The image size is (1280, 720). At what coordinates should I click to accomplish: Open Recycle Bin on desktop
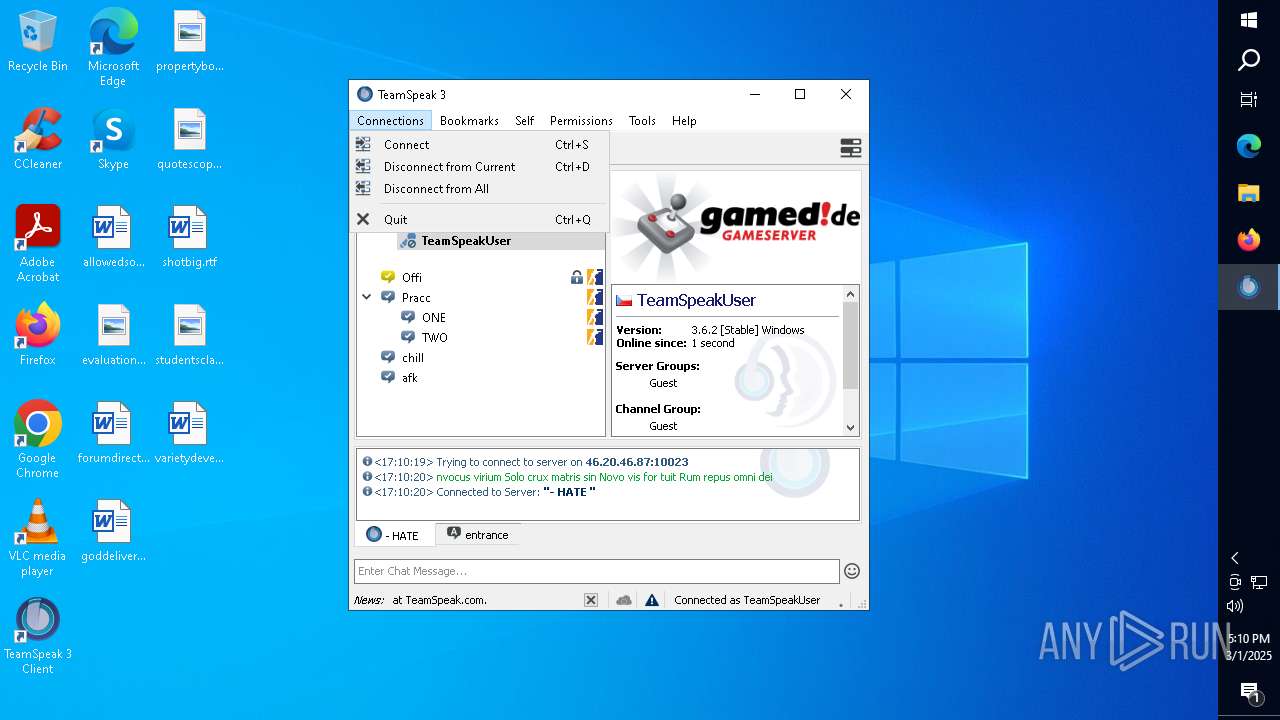pyautogui.click(x=38, y=42)
